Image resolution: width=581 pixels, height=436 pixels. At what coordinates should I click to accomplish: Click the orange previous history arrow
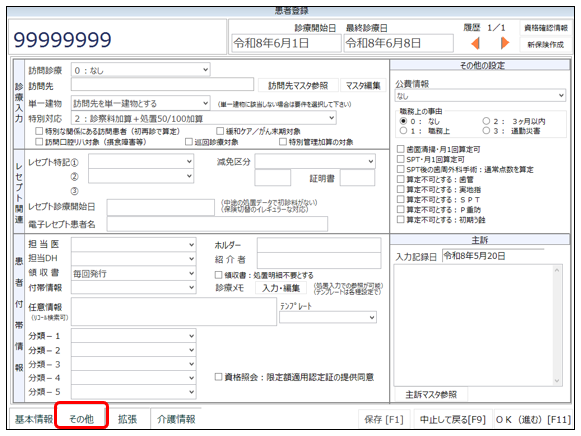[475, 43]
